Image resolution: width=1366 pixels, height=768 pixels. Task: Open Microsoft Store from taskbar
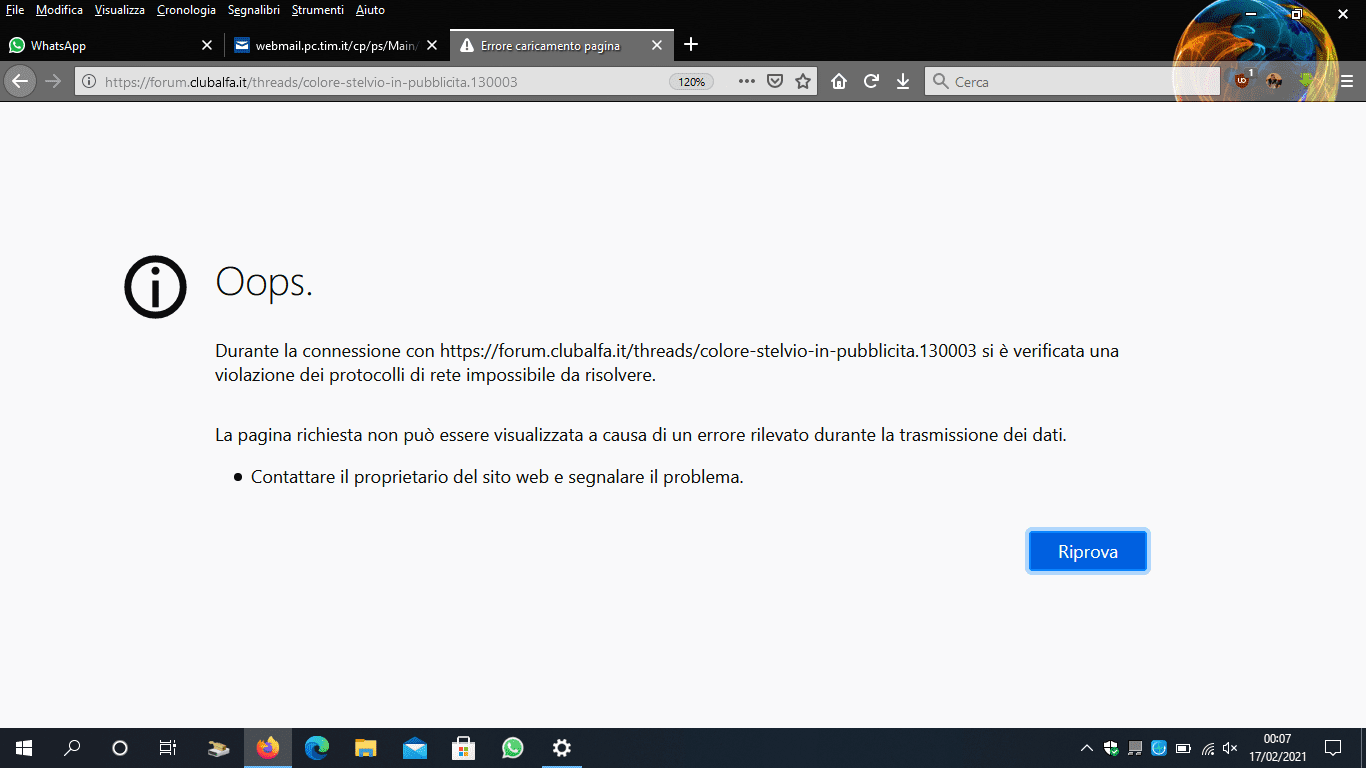coord(464,748)
